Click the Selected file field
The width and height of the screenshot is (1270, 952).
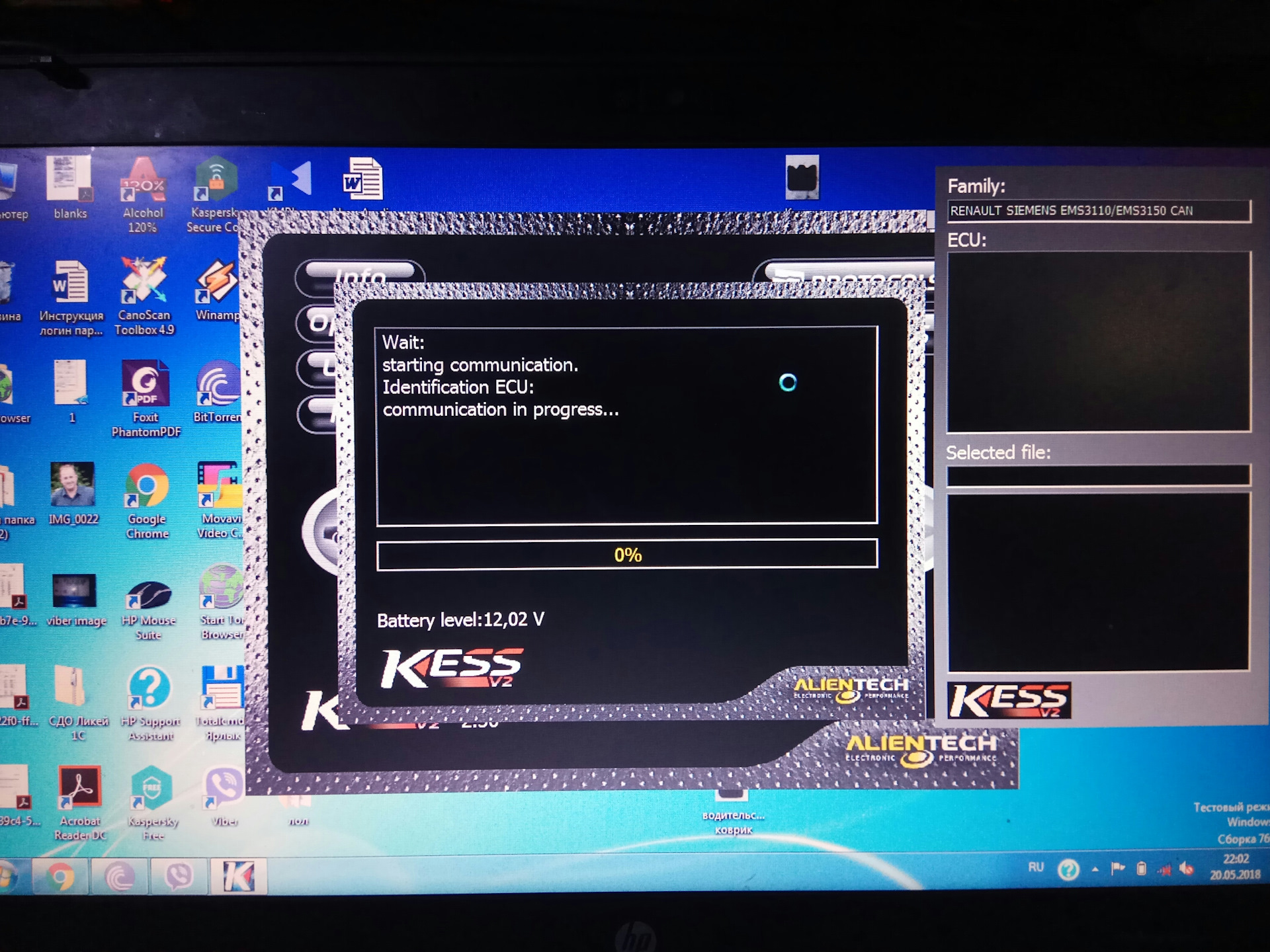tap(1098, 475)
